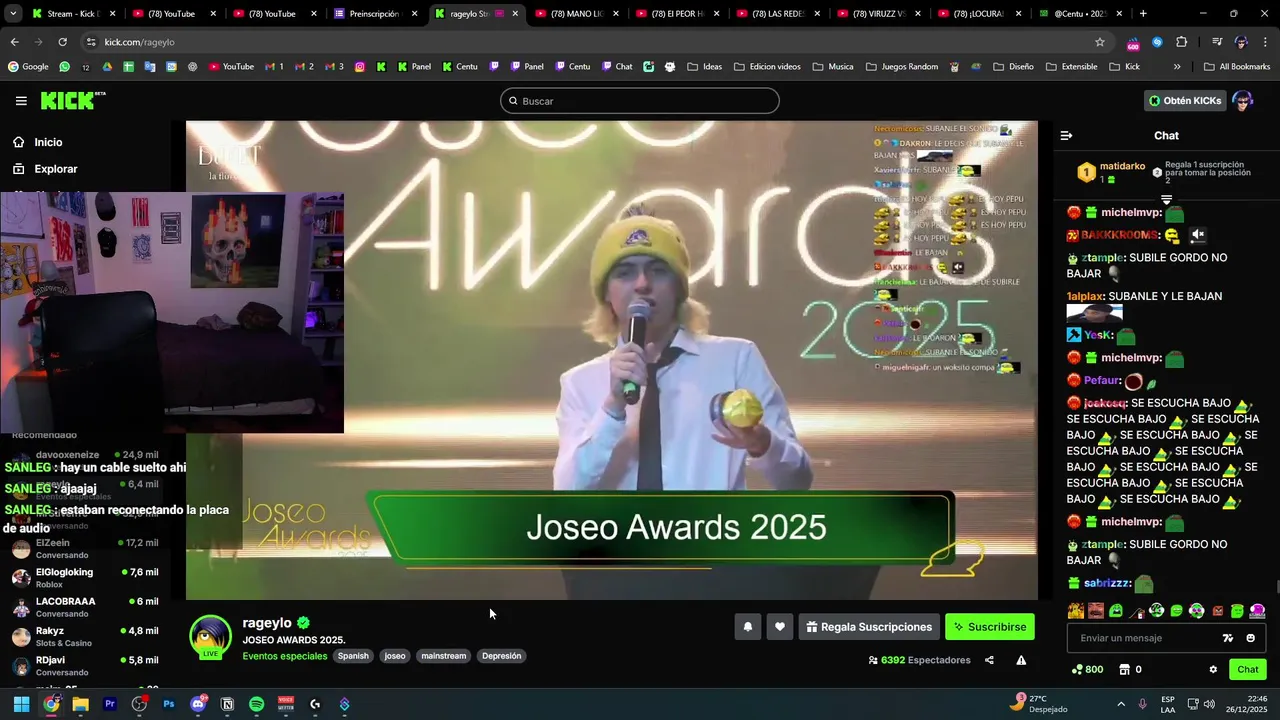The width and height of the screenshot is (1280, 720).
Task: Open the Juegos Random bookmark folder
Action: tap(901, 67)
